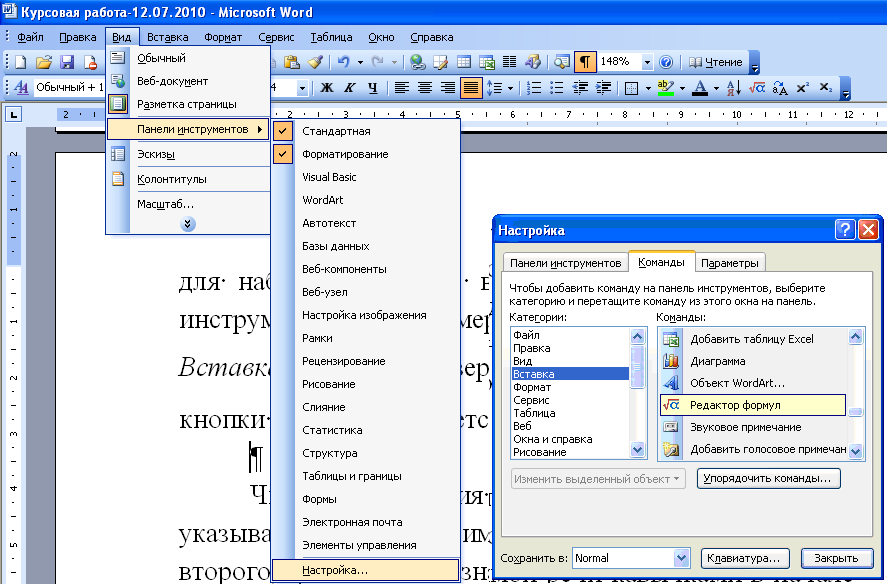The width and height of the screenshot is (887, 584).
Task: Center the paragraph text
Action: 425,88
